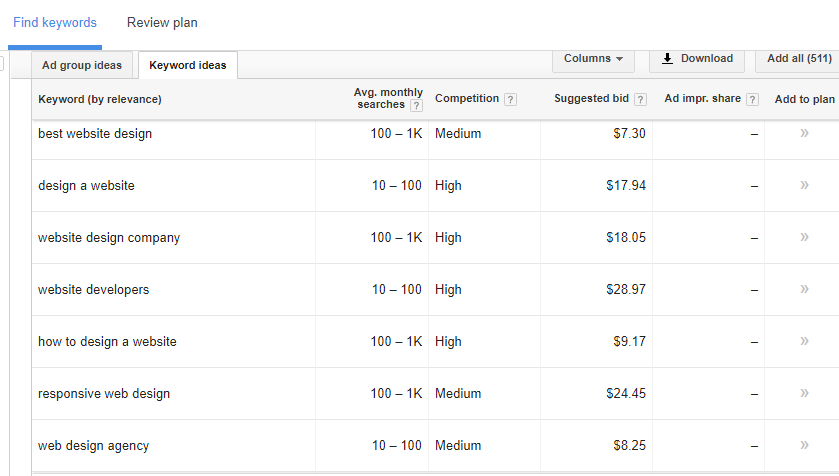Add 'website design company' to plan
This screenshot has width=839, height=476.
804,237
